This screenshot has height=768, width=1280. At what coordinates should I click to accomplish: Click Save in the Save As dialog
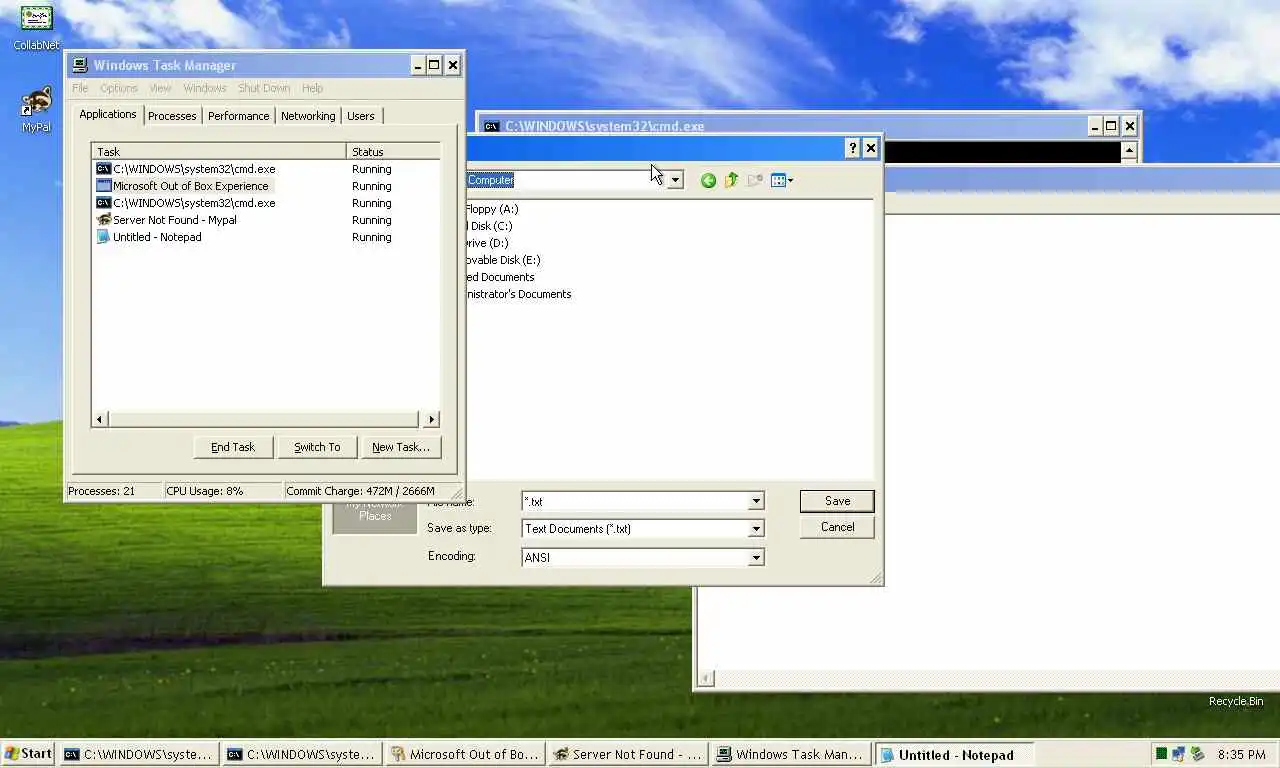tap(837, 501)
